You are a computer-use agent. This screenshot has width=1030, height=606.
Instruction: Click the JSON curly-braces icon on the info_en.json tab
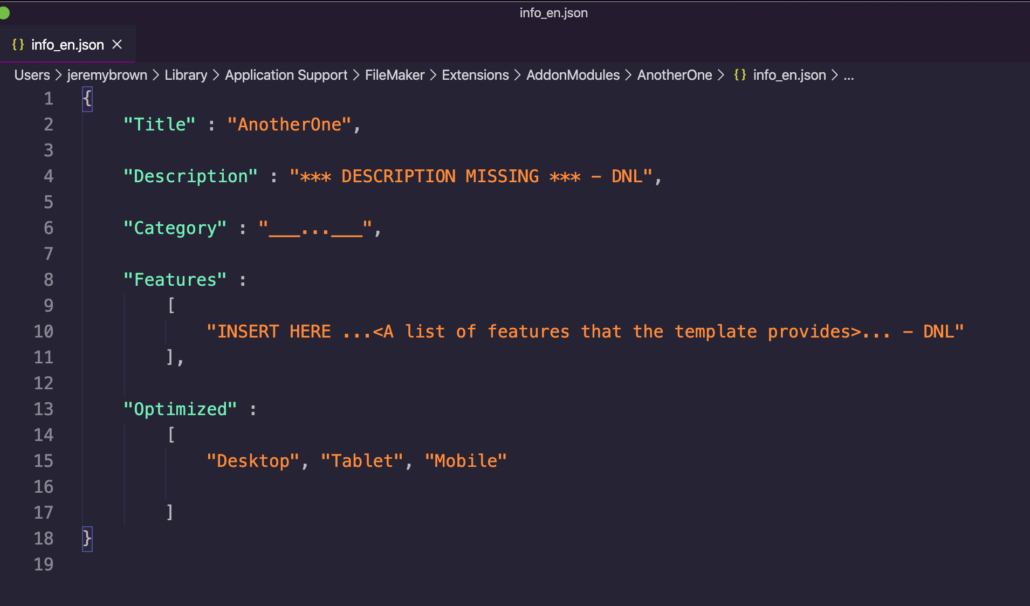point(17,45)
